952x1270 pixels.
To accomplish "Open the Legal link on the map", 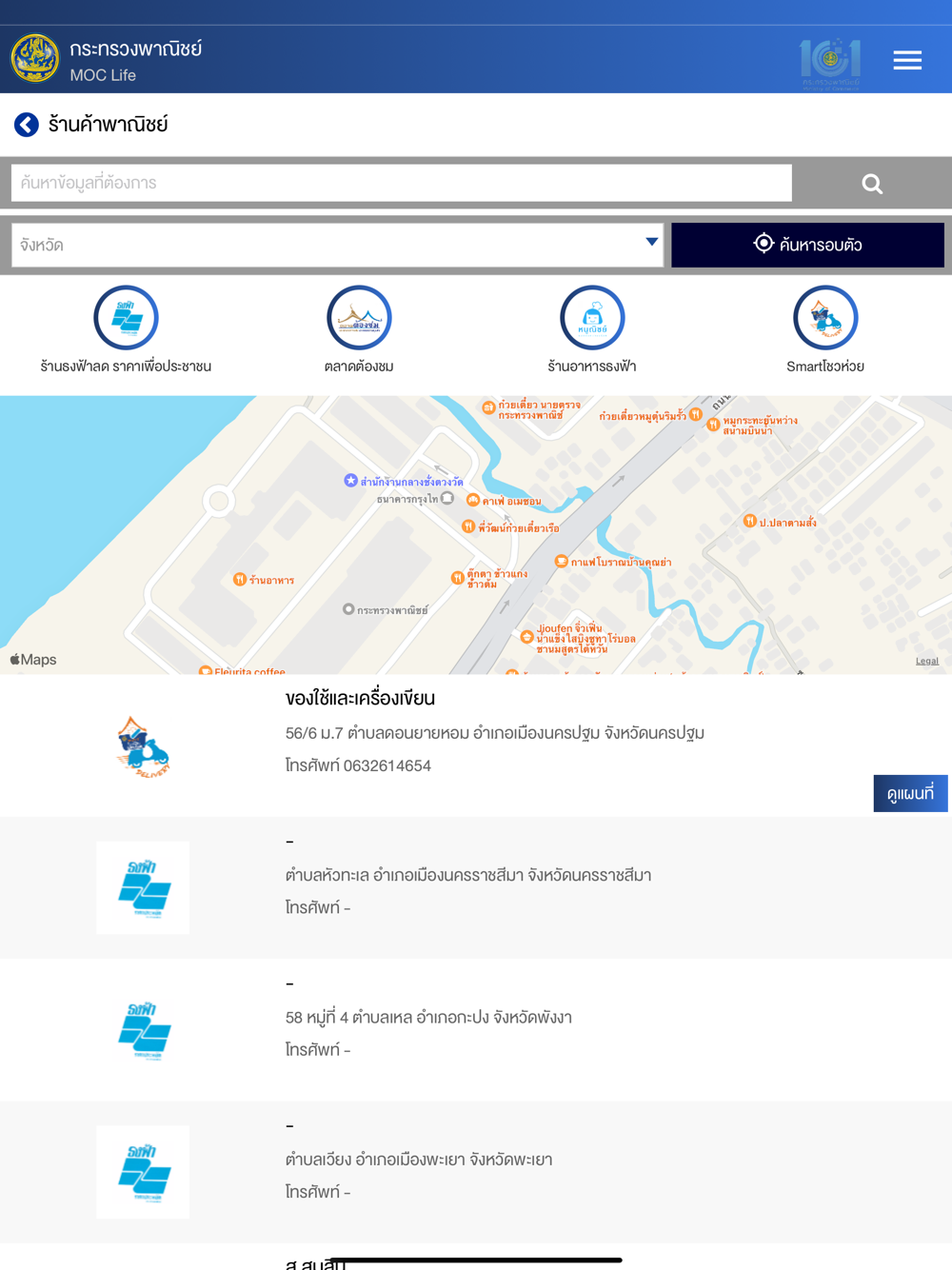I will click(x=927, y=661).
